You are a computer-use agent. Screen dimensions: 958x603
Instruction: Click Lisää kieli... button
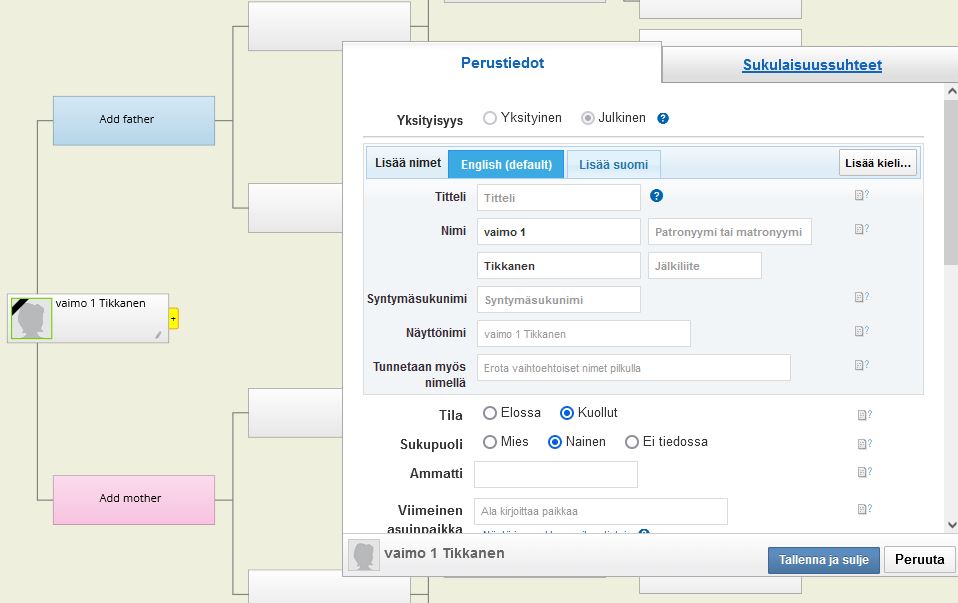[877, 163]
